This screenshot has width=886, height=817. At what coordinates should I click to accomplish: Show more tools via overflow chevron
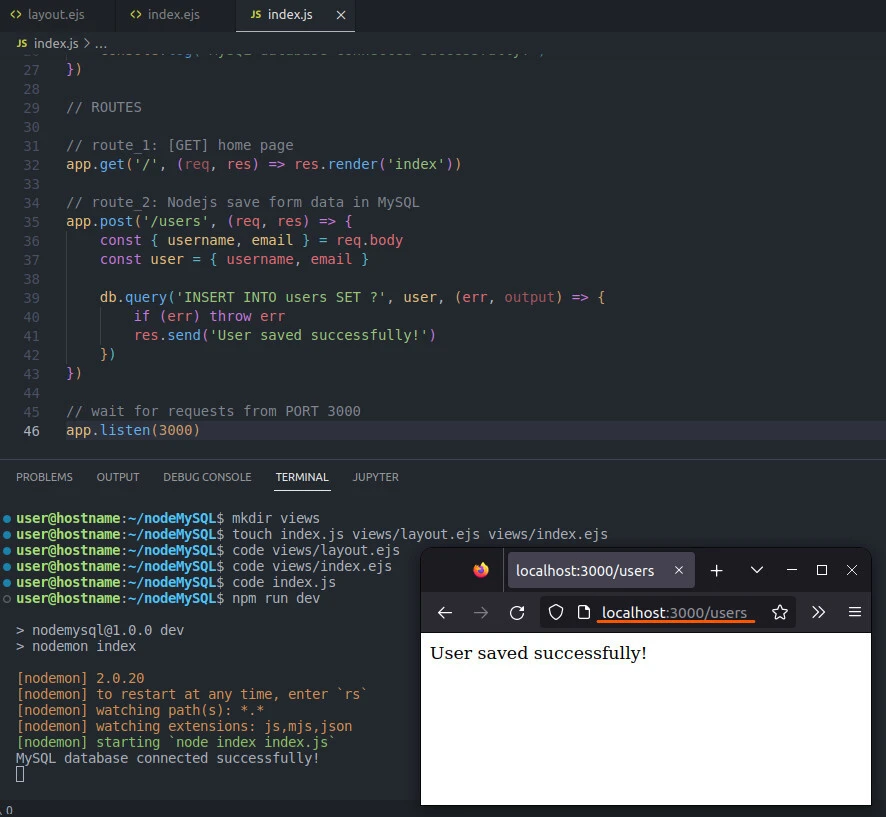coord(818,612)
